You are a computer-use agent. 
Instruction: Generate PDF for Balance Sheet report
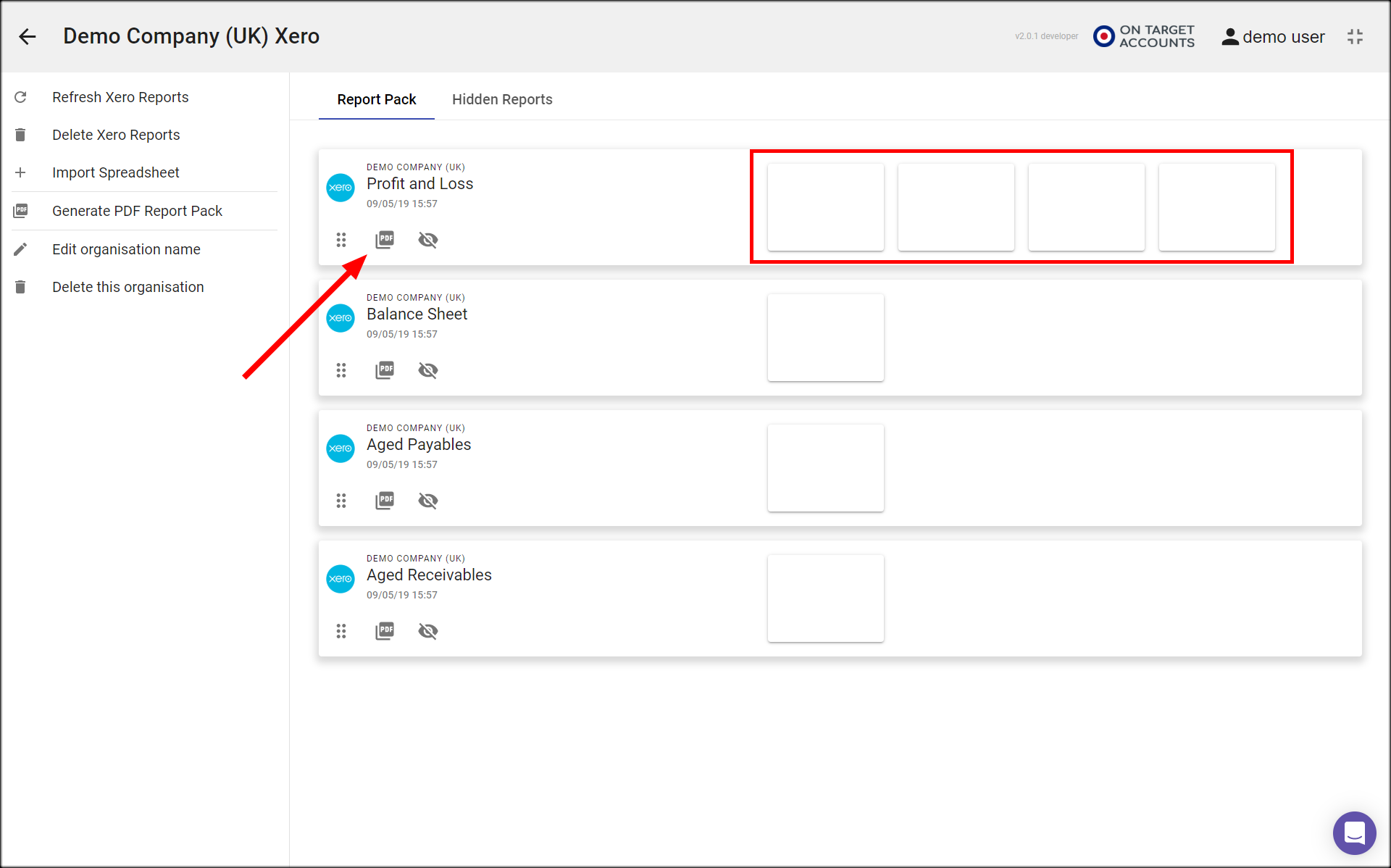point(385,370)
